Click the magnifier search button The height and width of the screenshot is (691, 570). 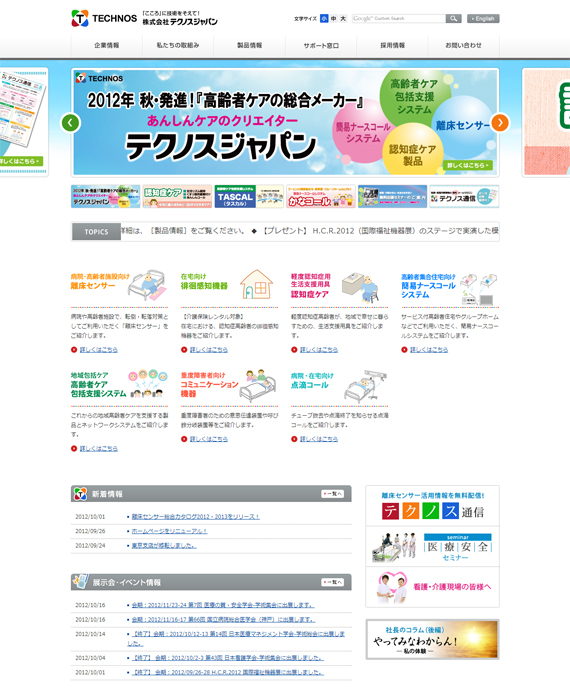tap(453, 19)
